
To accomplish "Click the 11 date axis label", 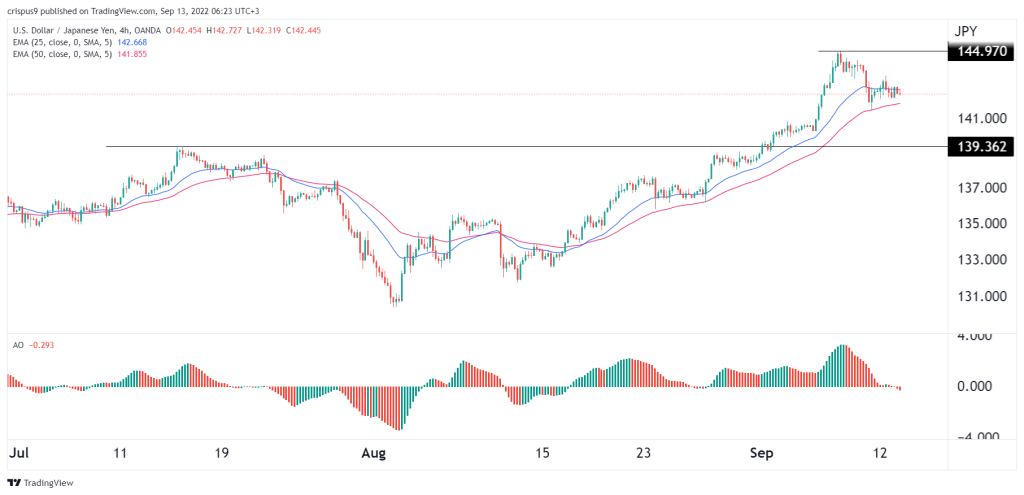I will point(121,453).
